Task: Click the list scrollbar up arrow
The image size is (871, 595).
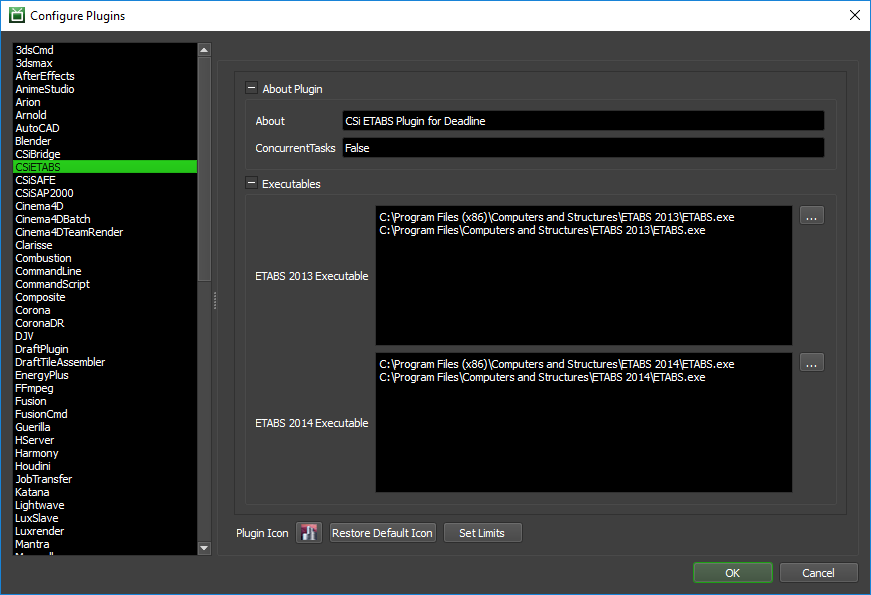Action: click(x=204, y=50)
